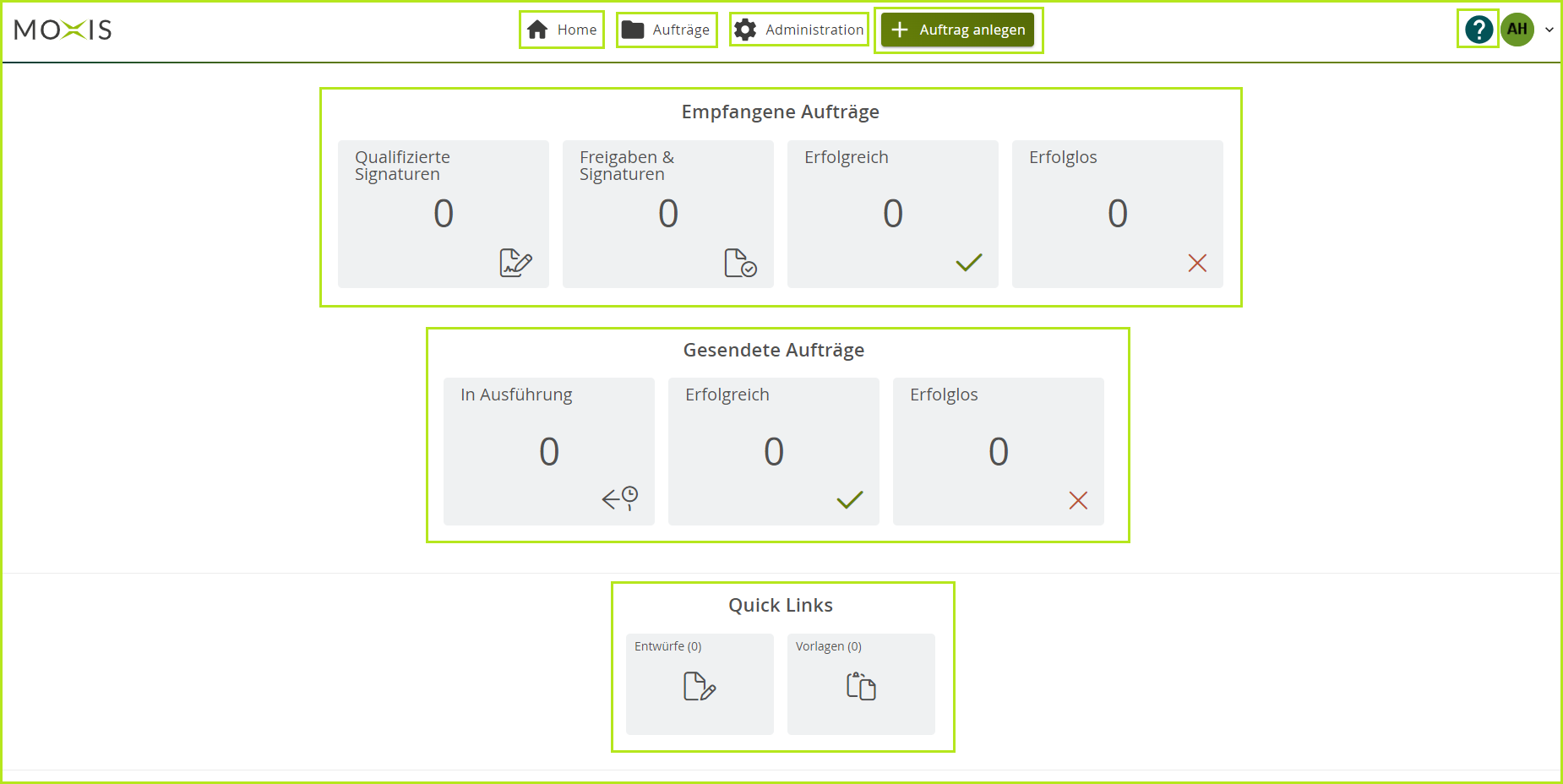1563x784 pixels.
Task: Click the Freigaben & Signaturen document-check icon
Action: pos(740,262)
